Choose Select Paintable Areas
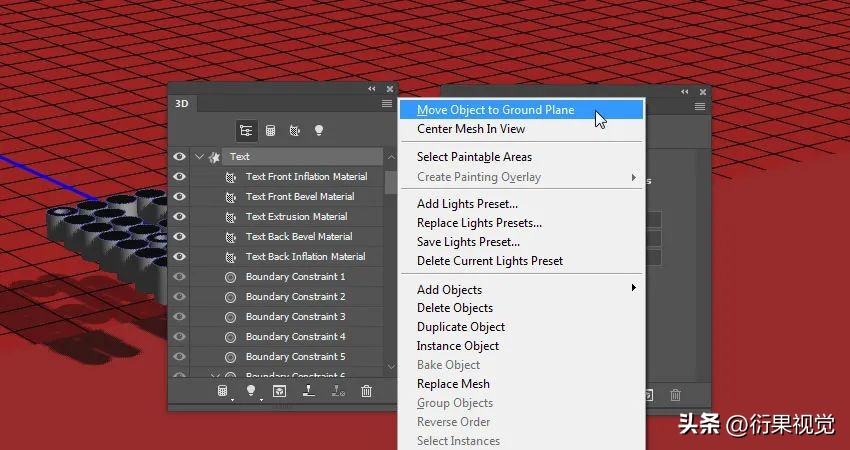The image size is (850, 450). (521, 157)
